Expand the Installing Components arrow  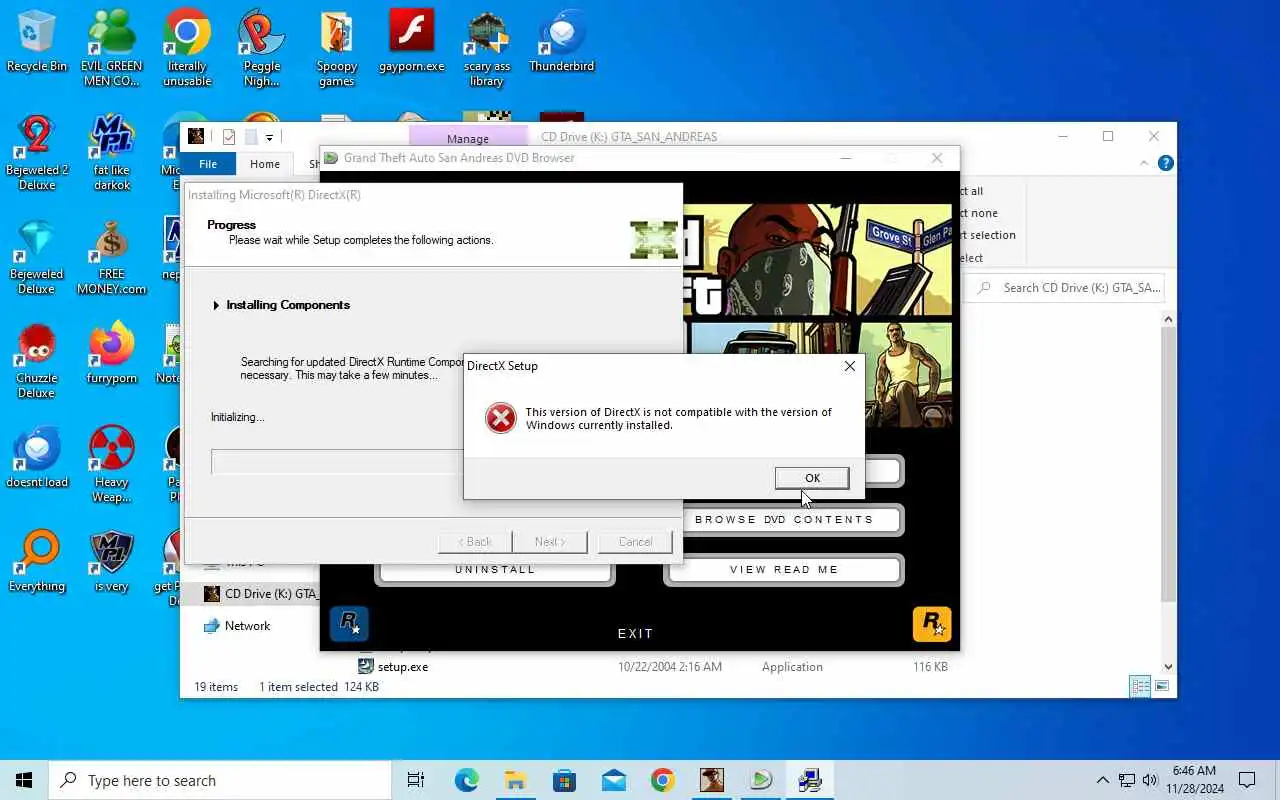click(x=216, y=305)
